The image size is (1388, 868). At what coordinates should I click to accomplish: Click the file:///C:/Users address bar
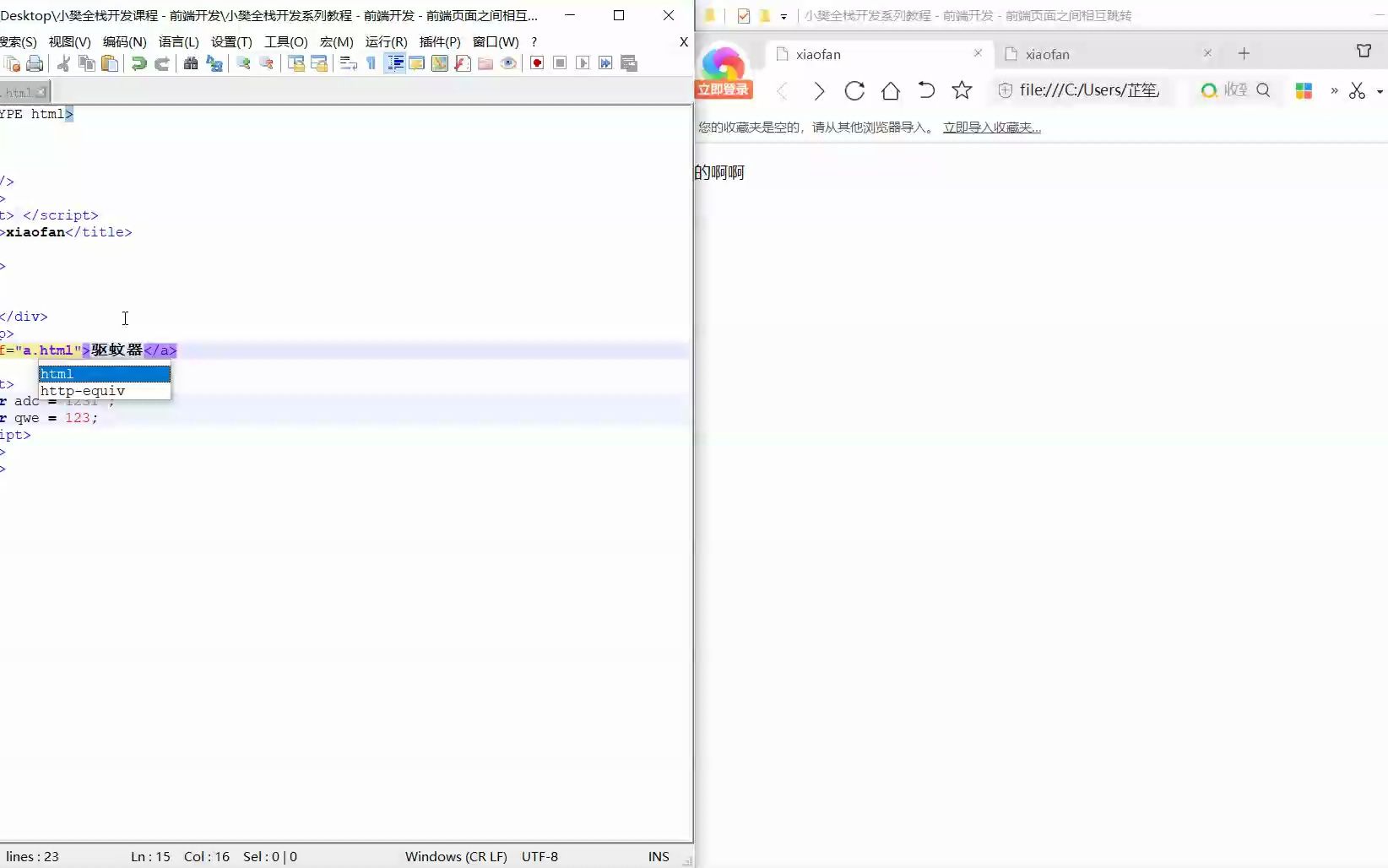pos(1082,90)
